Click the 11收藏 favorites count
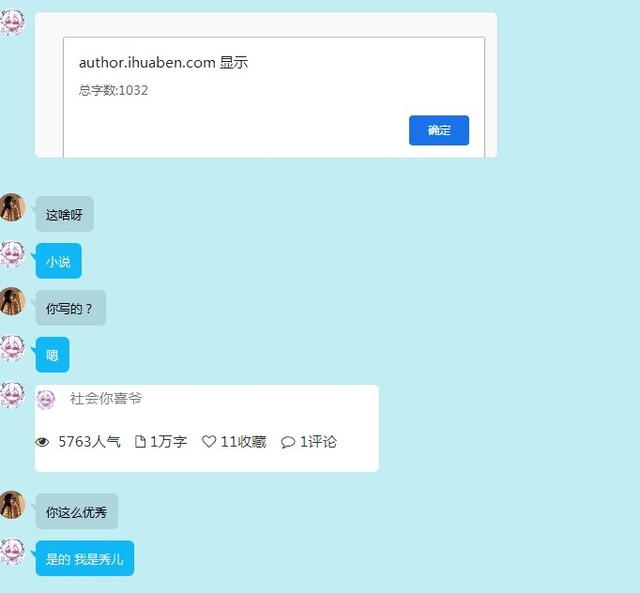The image size is (640, 593). (243, 442)
